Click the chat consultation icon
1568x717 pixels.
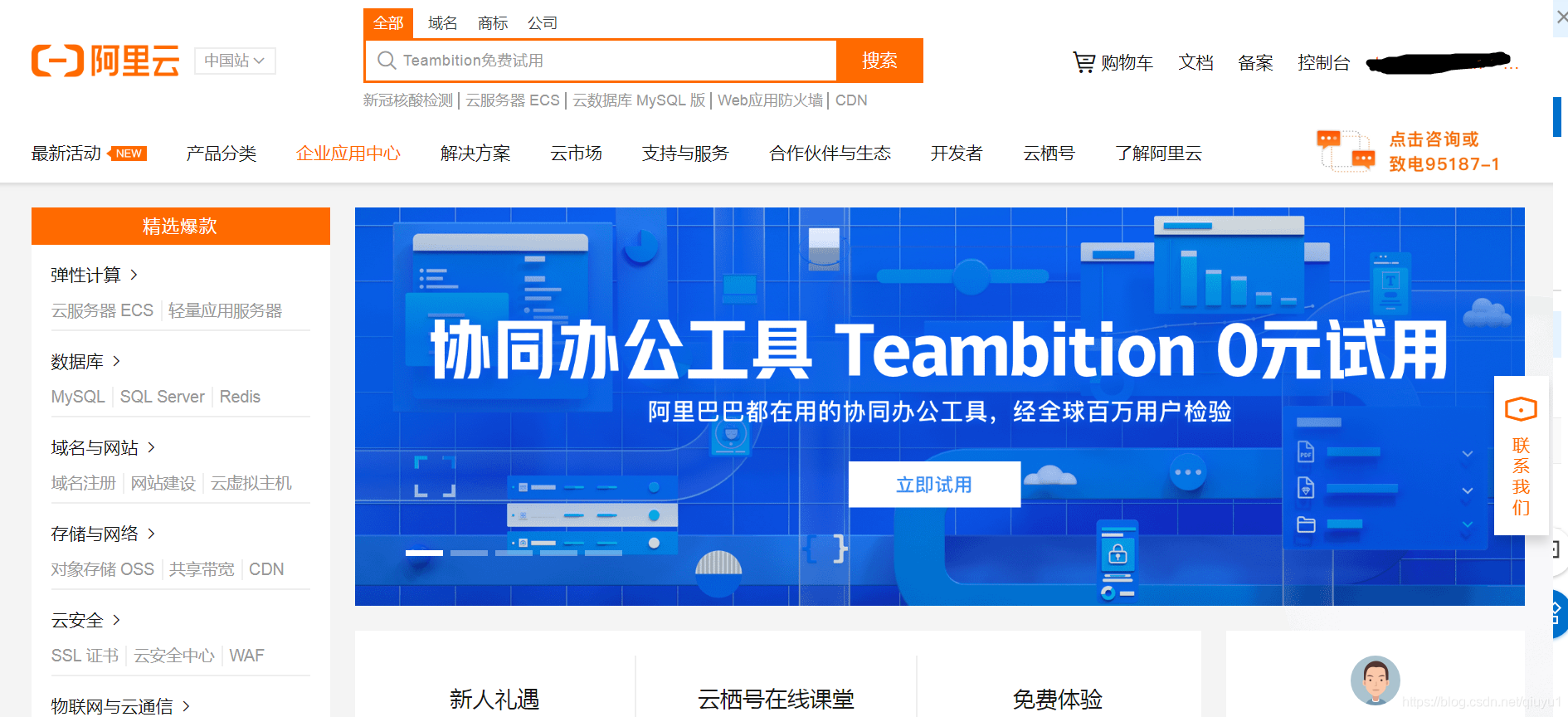tap(1346, 150)
